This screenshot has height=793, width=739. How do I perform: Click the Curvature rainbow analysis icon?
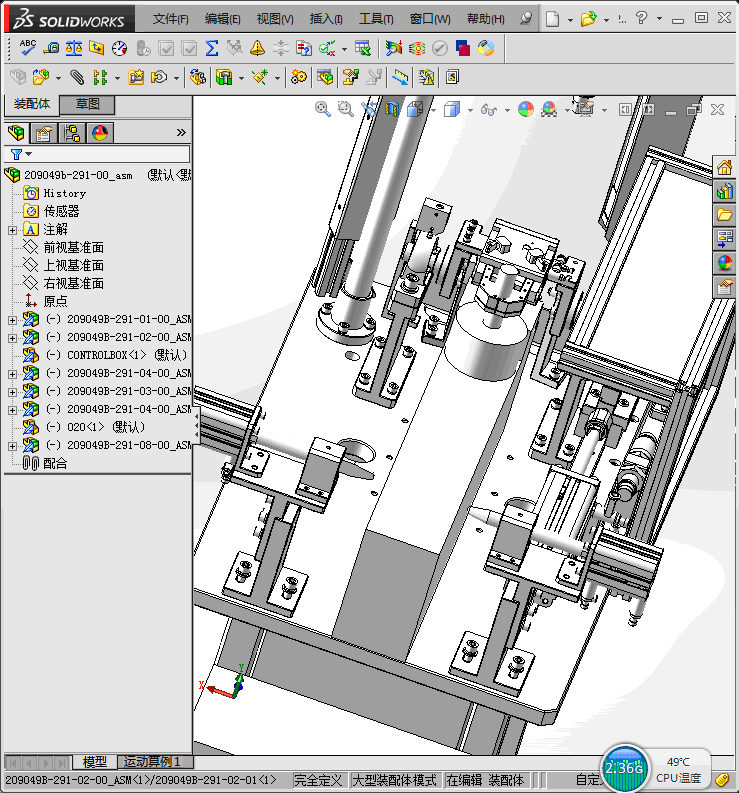coord(394,48)
